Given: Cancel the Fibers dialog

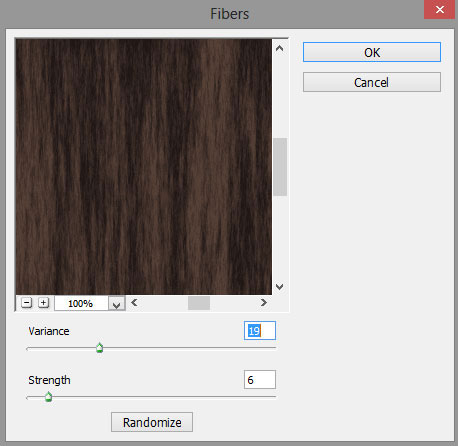Looking at the screenshot, I should click(372, 82).
